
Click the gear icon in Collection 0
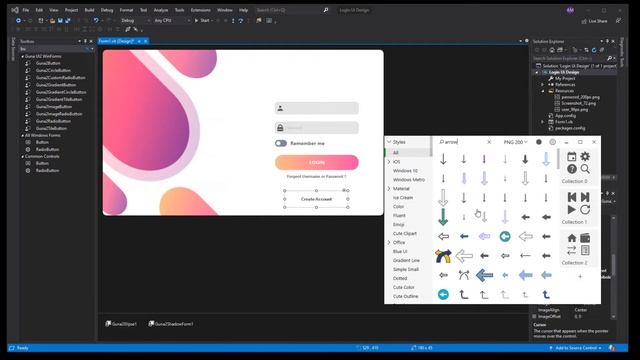[x=585, y=156]
